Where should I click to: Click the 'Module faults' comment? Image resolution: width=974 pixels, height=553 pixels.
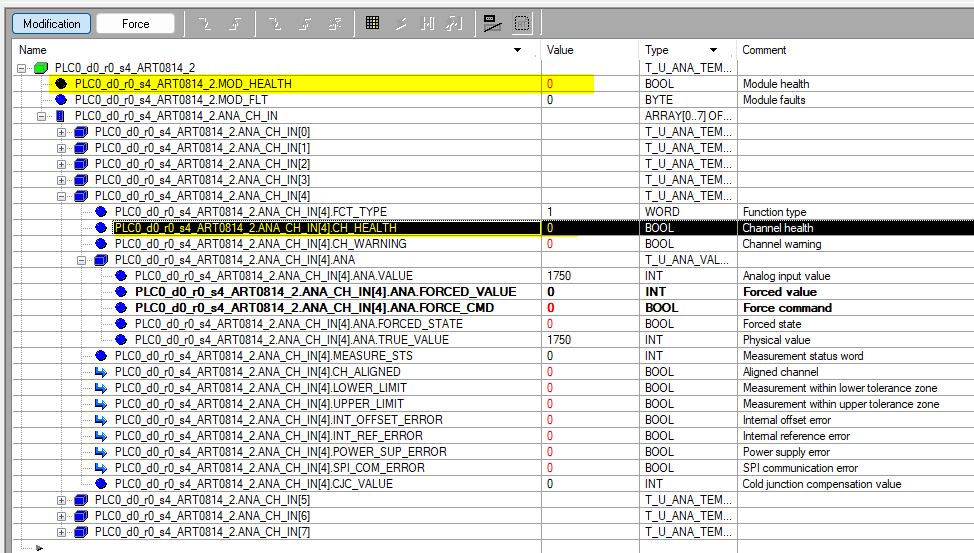[774, 100]
